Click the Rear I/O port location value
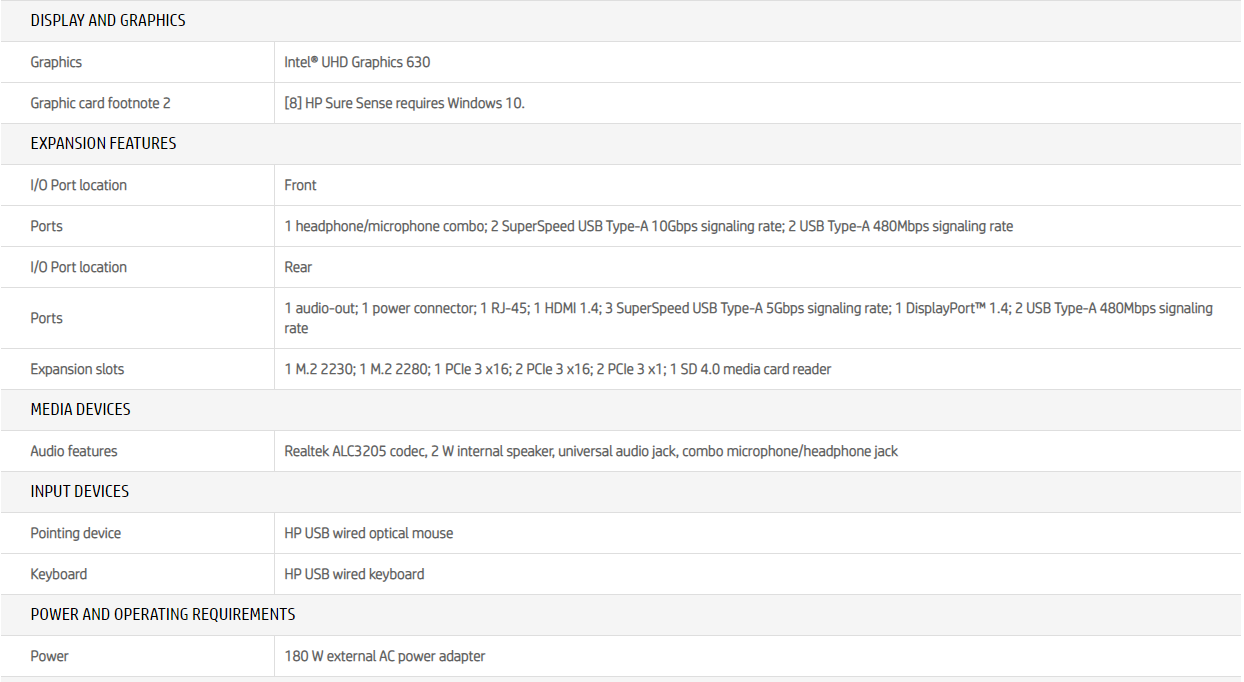Screen dimensions: 1244x682 click(x=298, y=267)
